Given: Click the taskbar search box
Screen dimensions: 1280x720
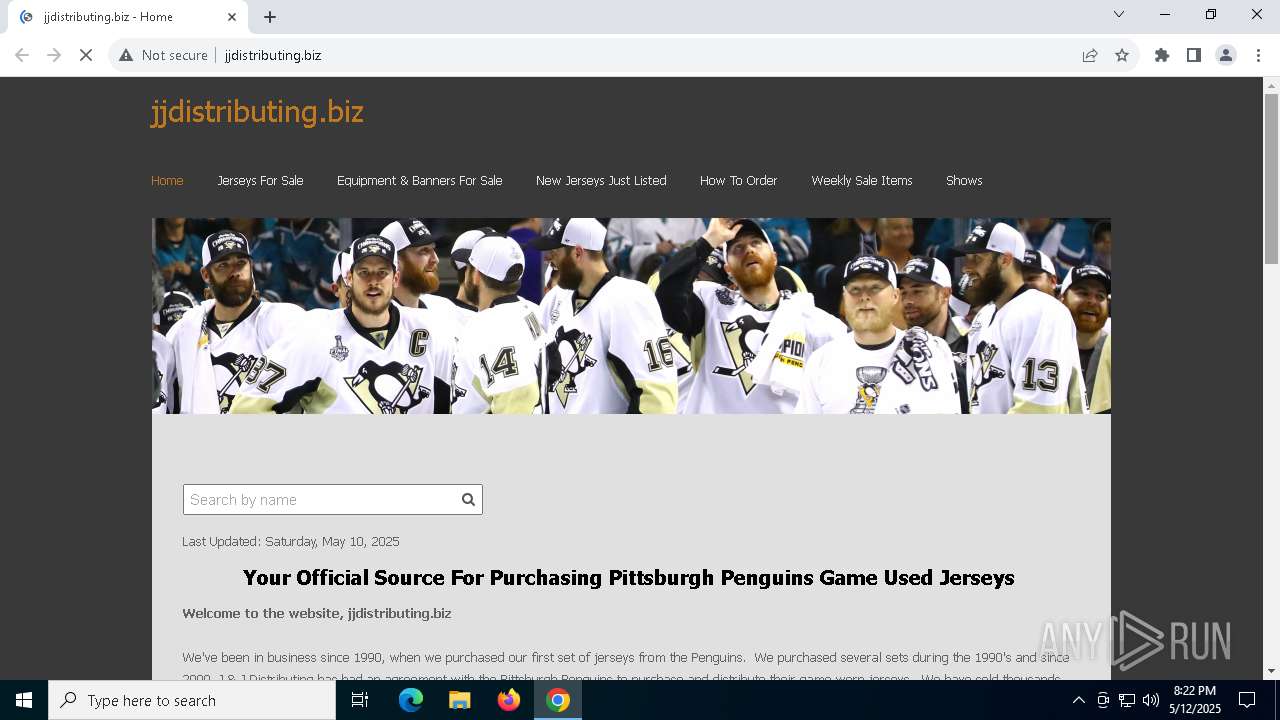Looking at the screenshot, I should click(192, 700).
